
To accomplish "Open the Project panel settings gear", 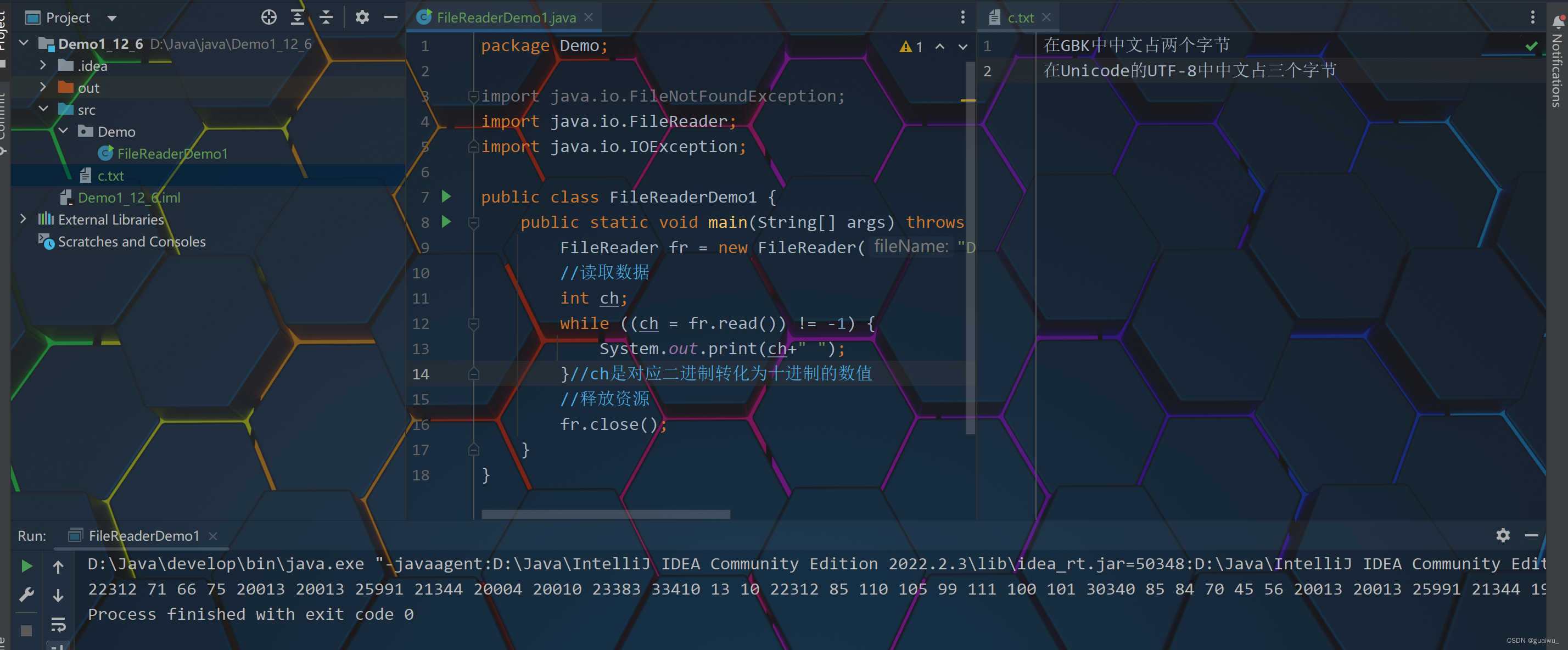I will 362,18.
